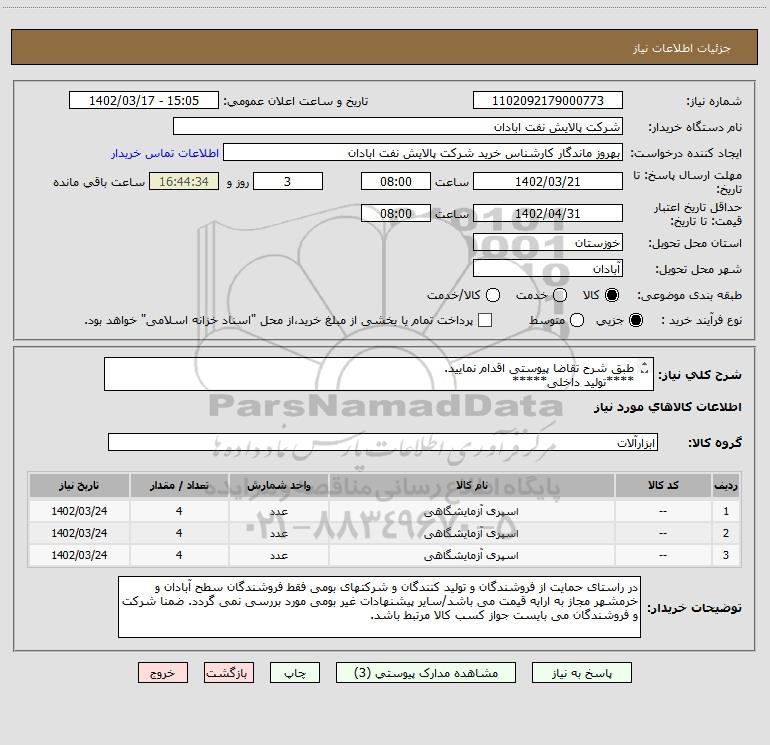Click the پاسخ به نیاز button
This screenshot has height=745, width=770.
(x=581, y=673)
